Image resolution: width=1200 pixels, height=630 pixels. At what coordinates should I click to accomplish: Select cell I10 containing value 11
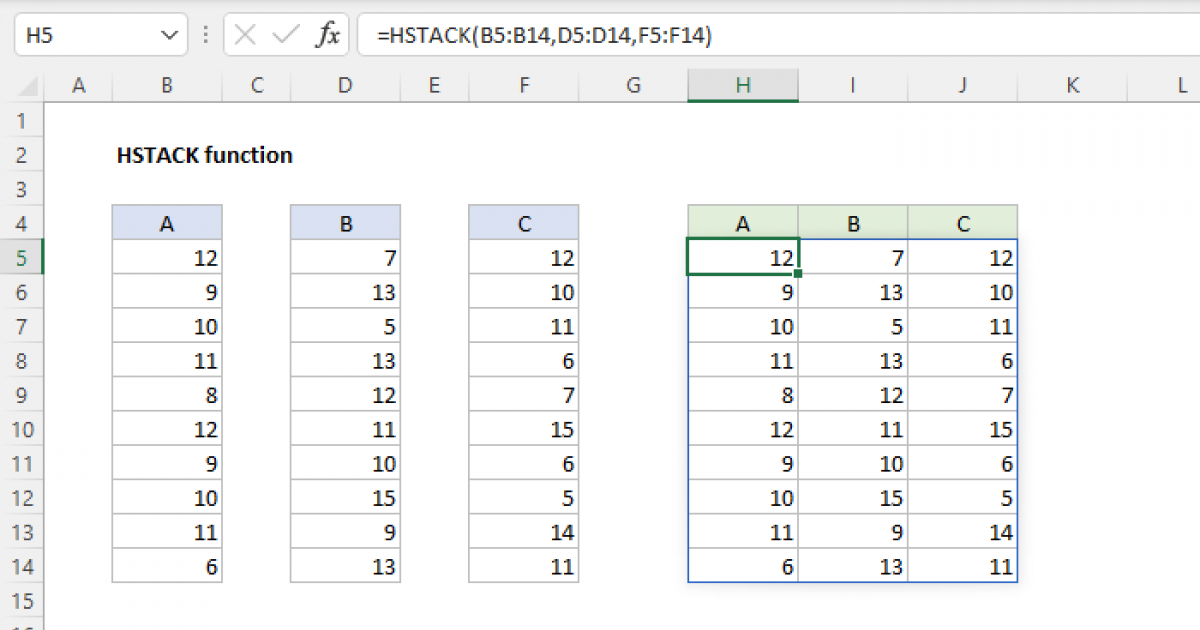coord(852,429)
